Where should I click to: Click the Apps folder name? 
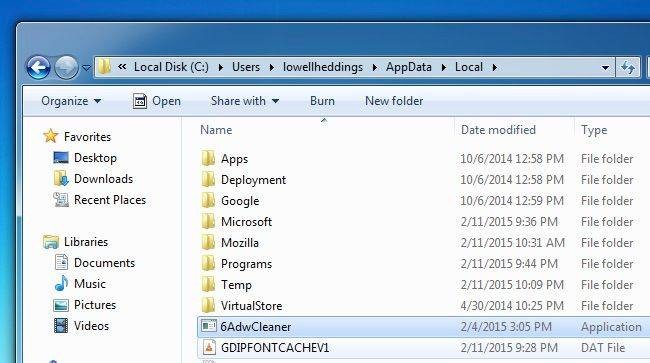click(234, 159)
